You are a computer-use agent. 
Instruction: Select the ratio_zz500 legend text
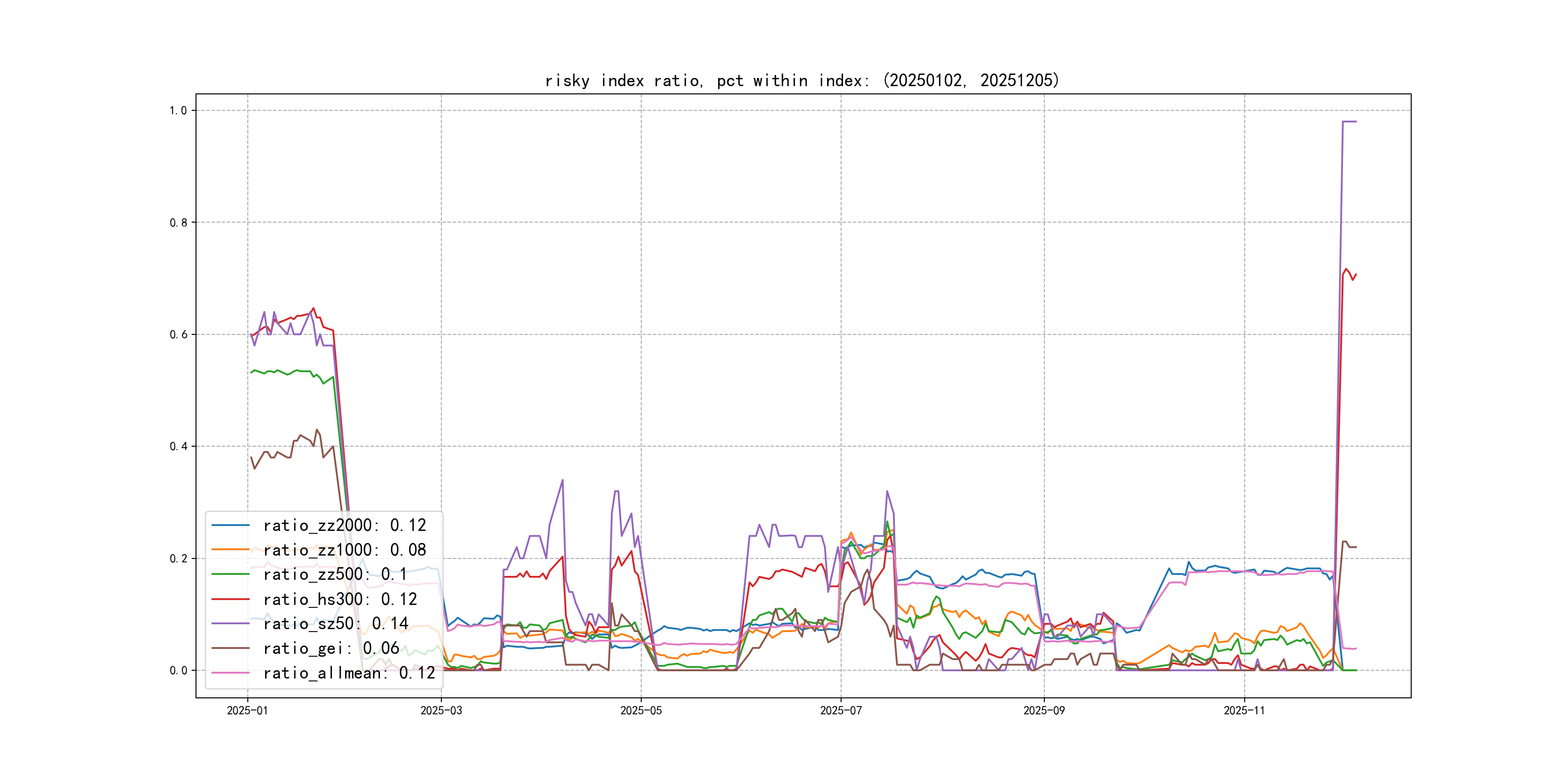pos(335,574)
